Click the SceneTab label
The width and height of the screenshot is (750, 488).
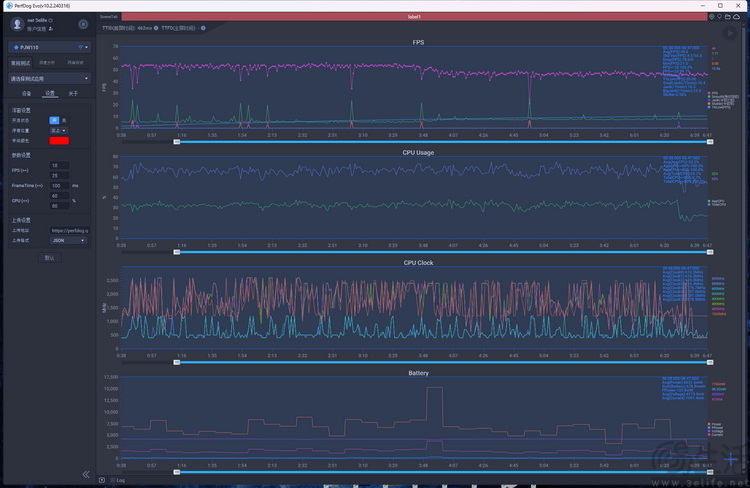click(x=109, y=17)
